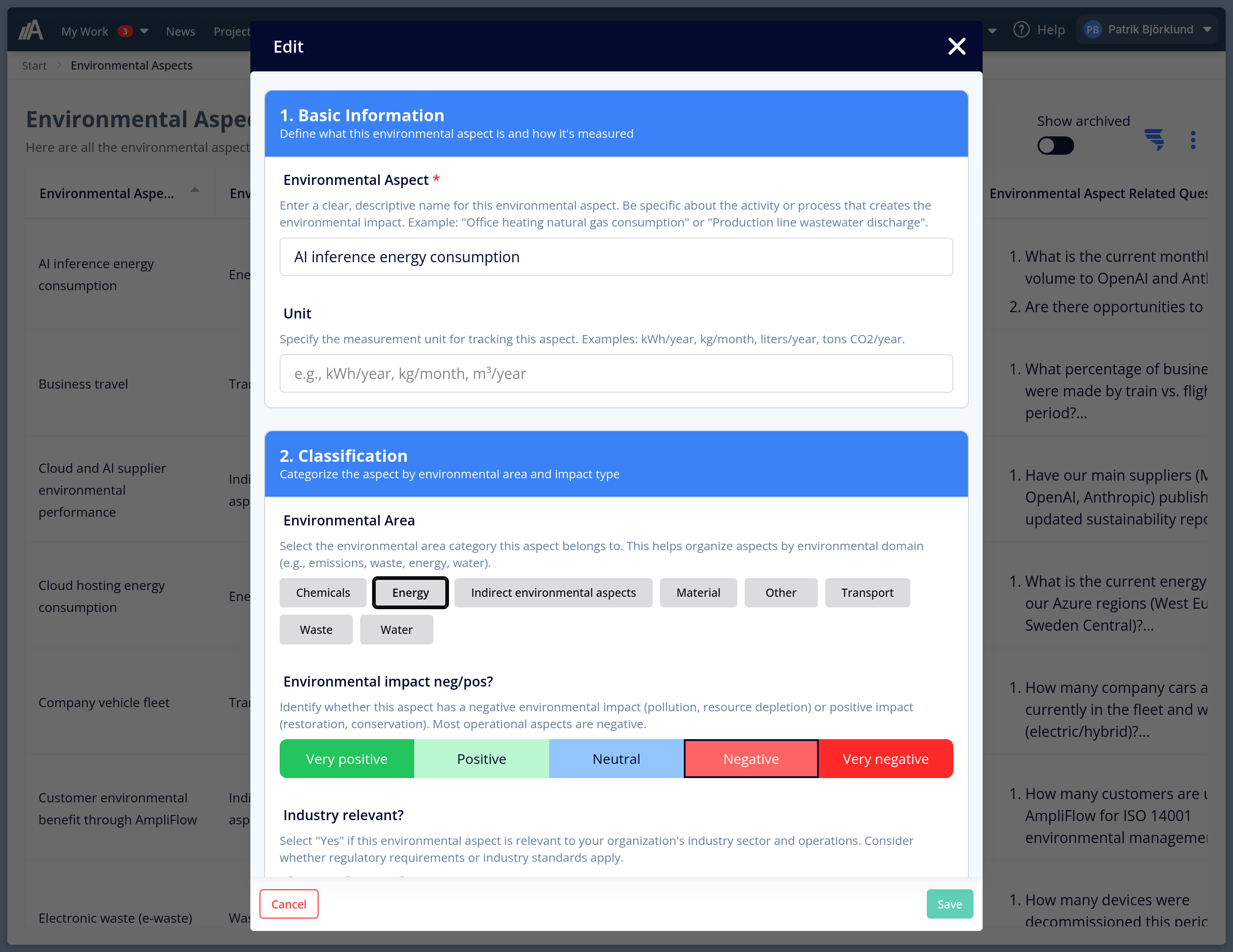The width and height of the screenshot is (1233, 952).
Task: Sort by the Environmental Aspect column arrow
Action: tap(195, 191)
